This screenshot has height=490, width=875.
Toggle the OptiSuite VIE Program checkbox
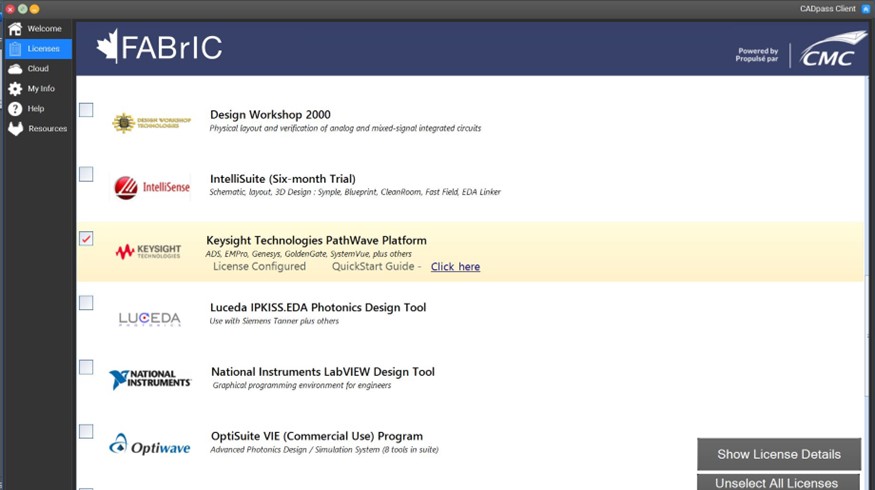(86, 431)
